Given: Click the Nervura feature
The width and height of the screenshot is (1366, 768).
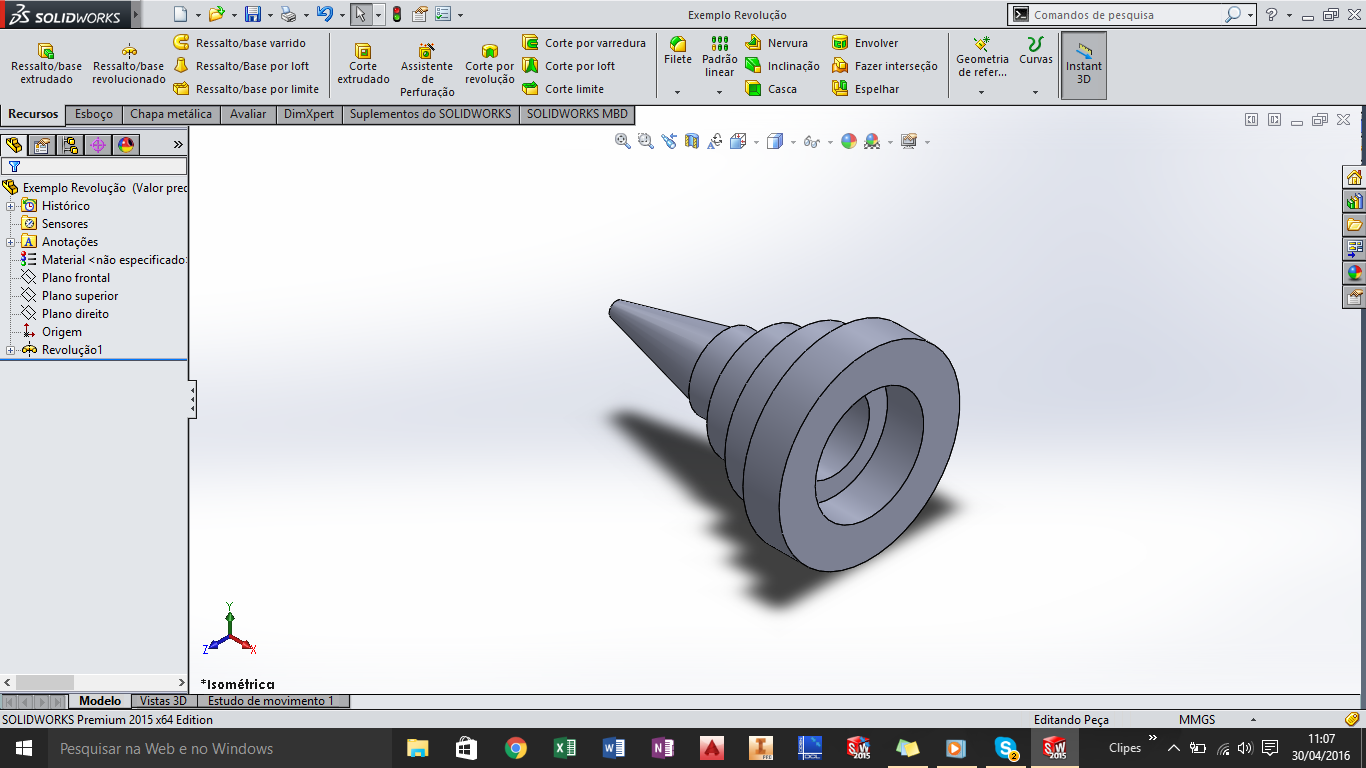Looking at the screenshot, I should point(777,43).
